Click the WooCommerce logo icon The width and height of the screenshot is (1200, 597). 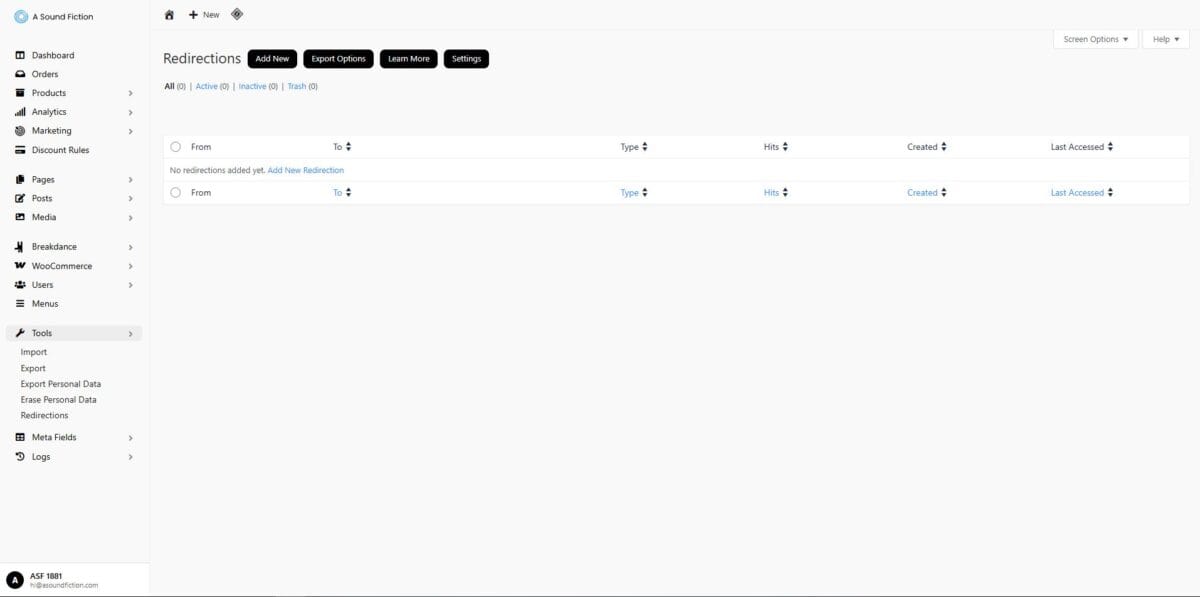coord(20,266)
